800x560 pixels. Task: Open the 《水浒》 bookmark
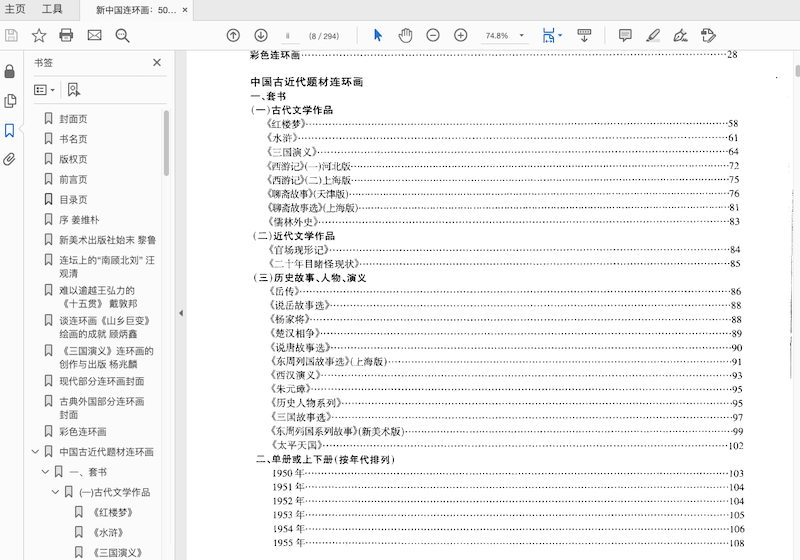click(x=108, y=532)
